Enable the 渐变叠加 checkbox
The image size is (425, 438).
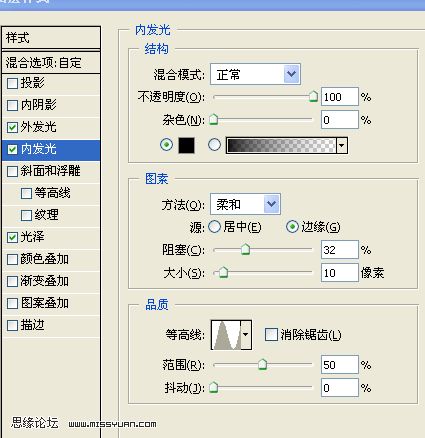pos(12,281)
